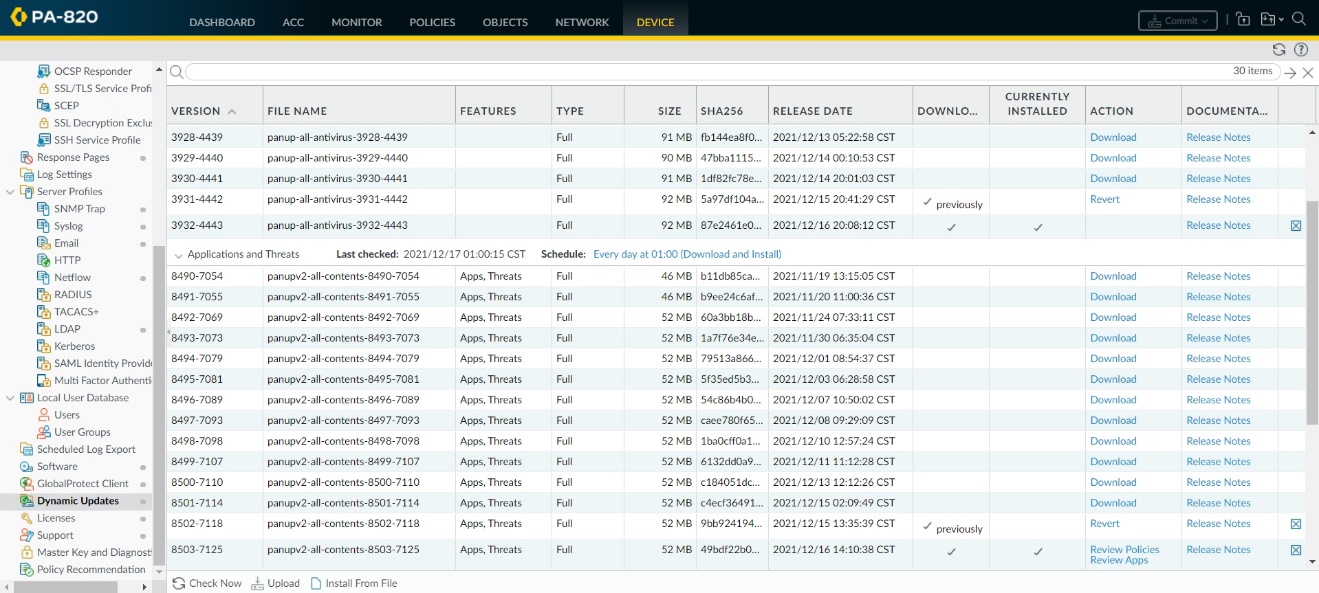Delete the 8503-7125 content package
This screenshot has width=1319, height=593.
coord(1296,550)
